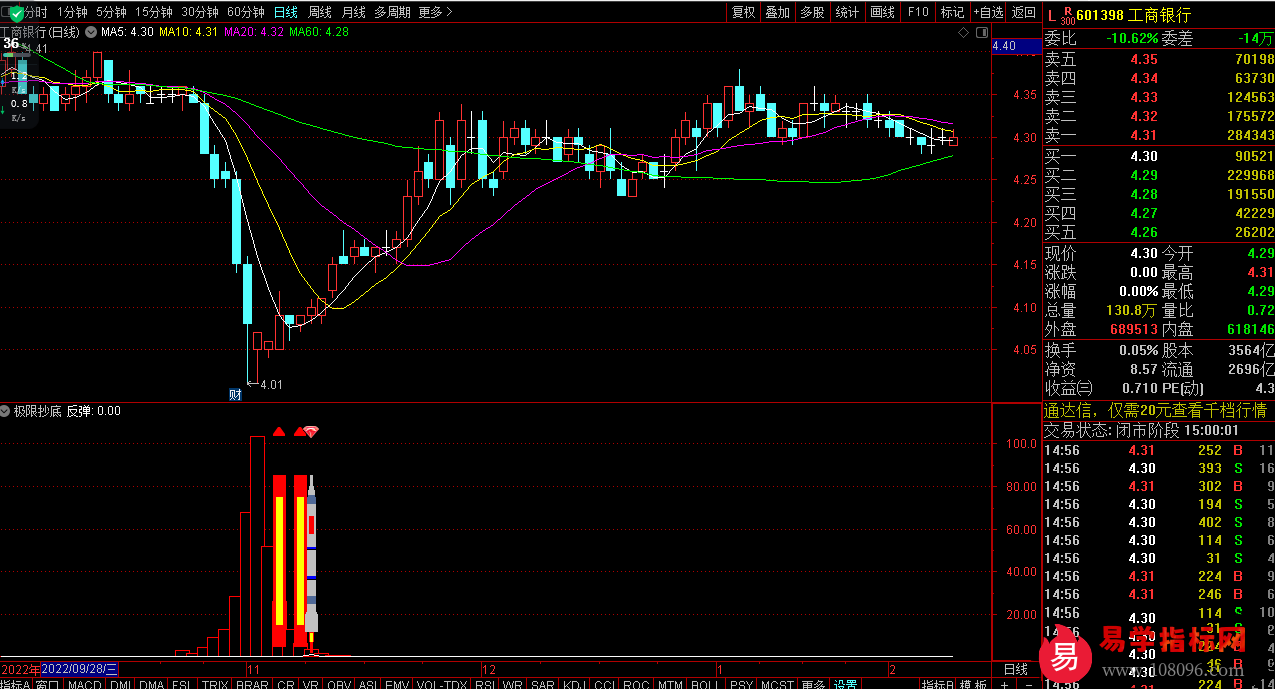Click the plus button on indicator bar
This screenshot has width=1275, height=689.
click(x=1004, y=684)
